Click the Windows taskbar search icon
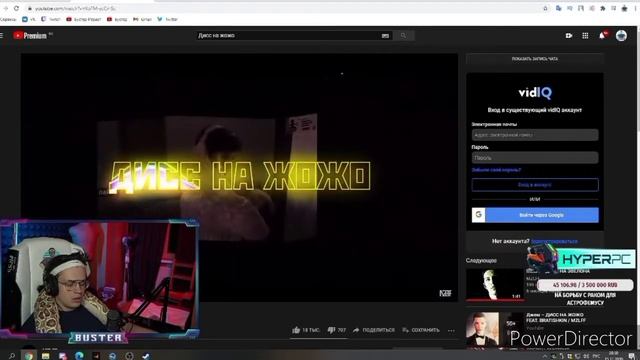This screenshot has height=360, width=640. (x=12, y=356)
